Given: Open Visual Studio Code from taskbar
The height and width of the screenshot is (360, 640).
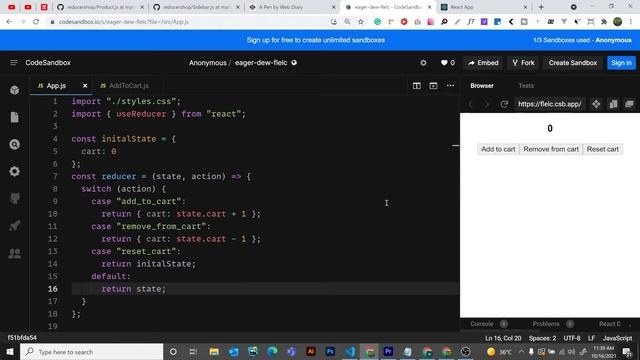Looking at the screenshot, I should [350, 351].
